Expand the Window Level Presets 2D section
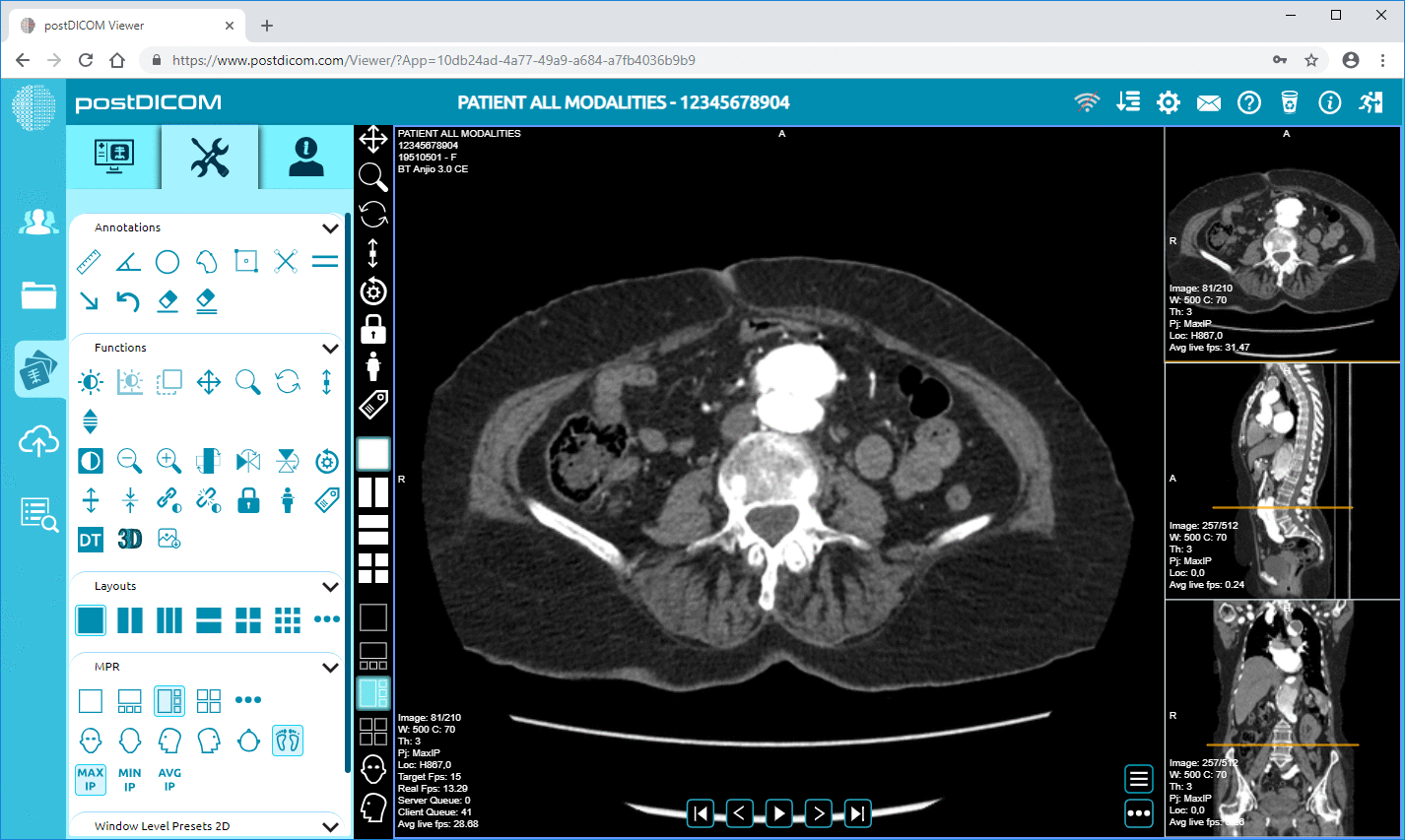The image size is (1405, 840). coord(330,826)
